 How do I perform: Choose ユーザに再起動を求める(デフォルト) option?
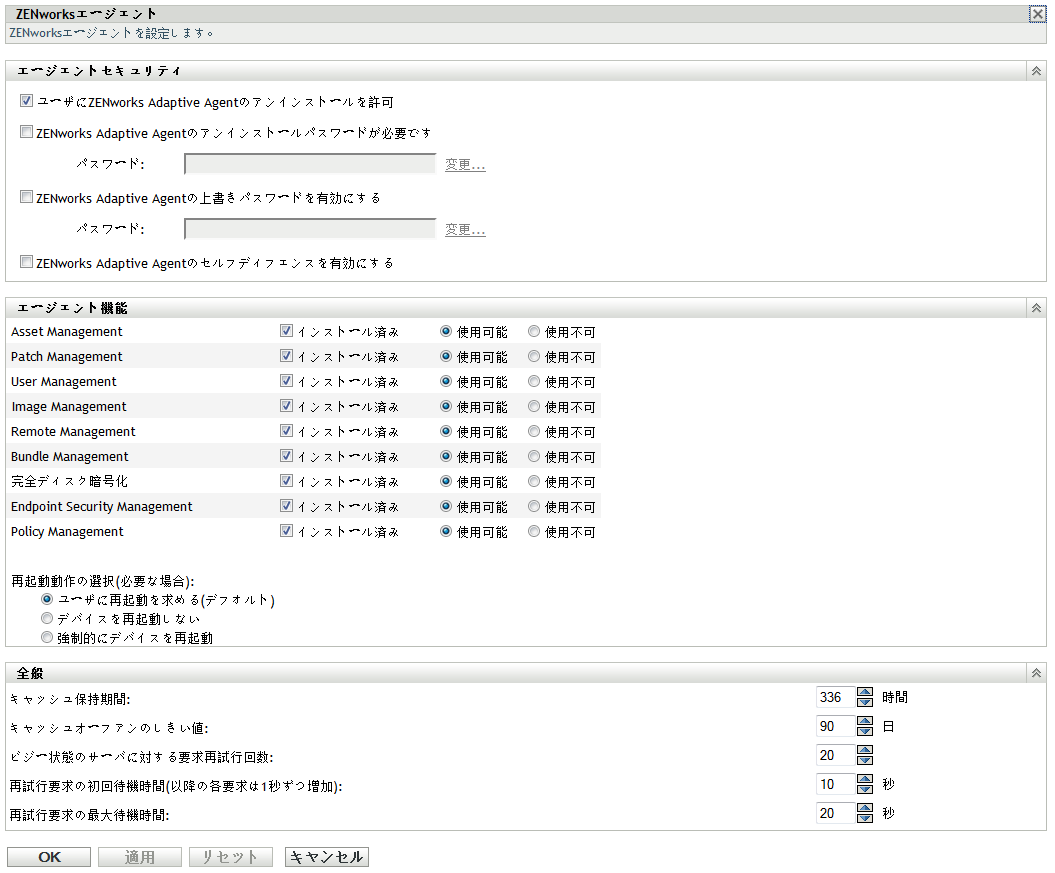[47, 599]
